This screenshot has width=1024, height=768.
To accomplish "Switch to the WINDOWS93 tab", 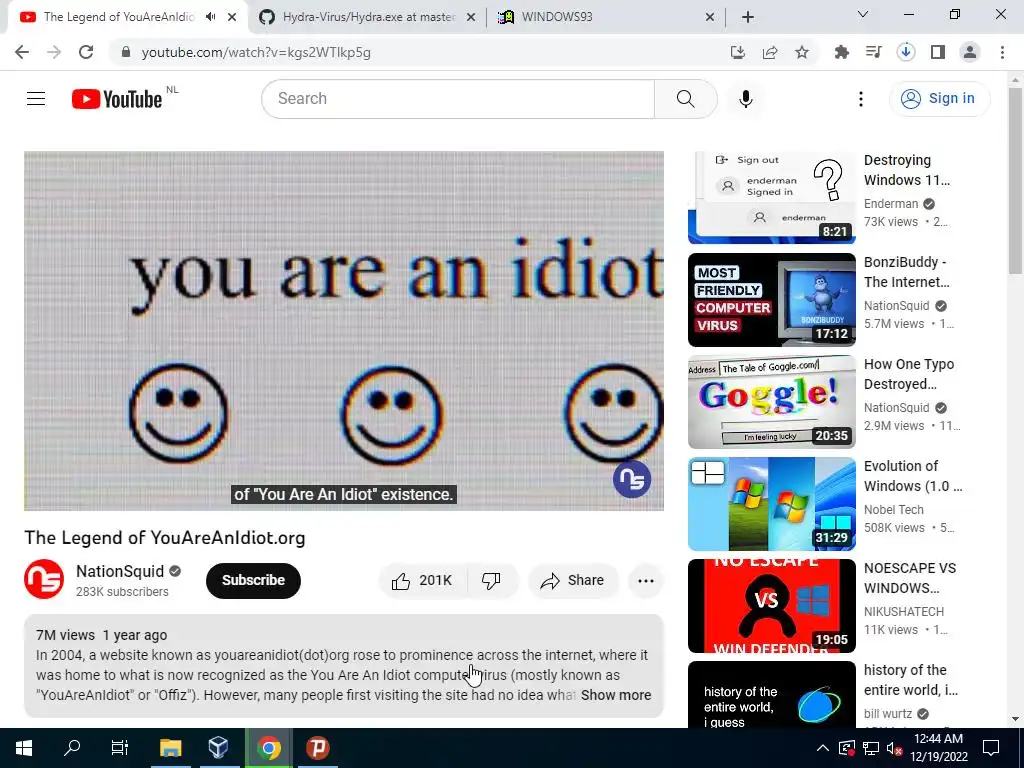I will pyautogui.click(x=606, y=17).
